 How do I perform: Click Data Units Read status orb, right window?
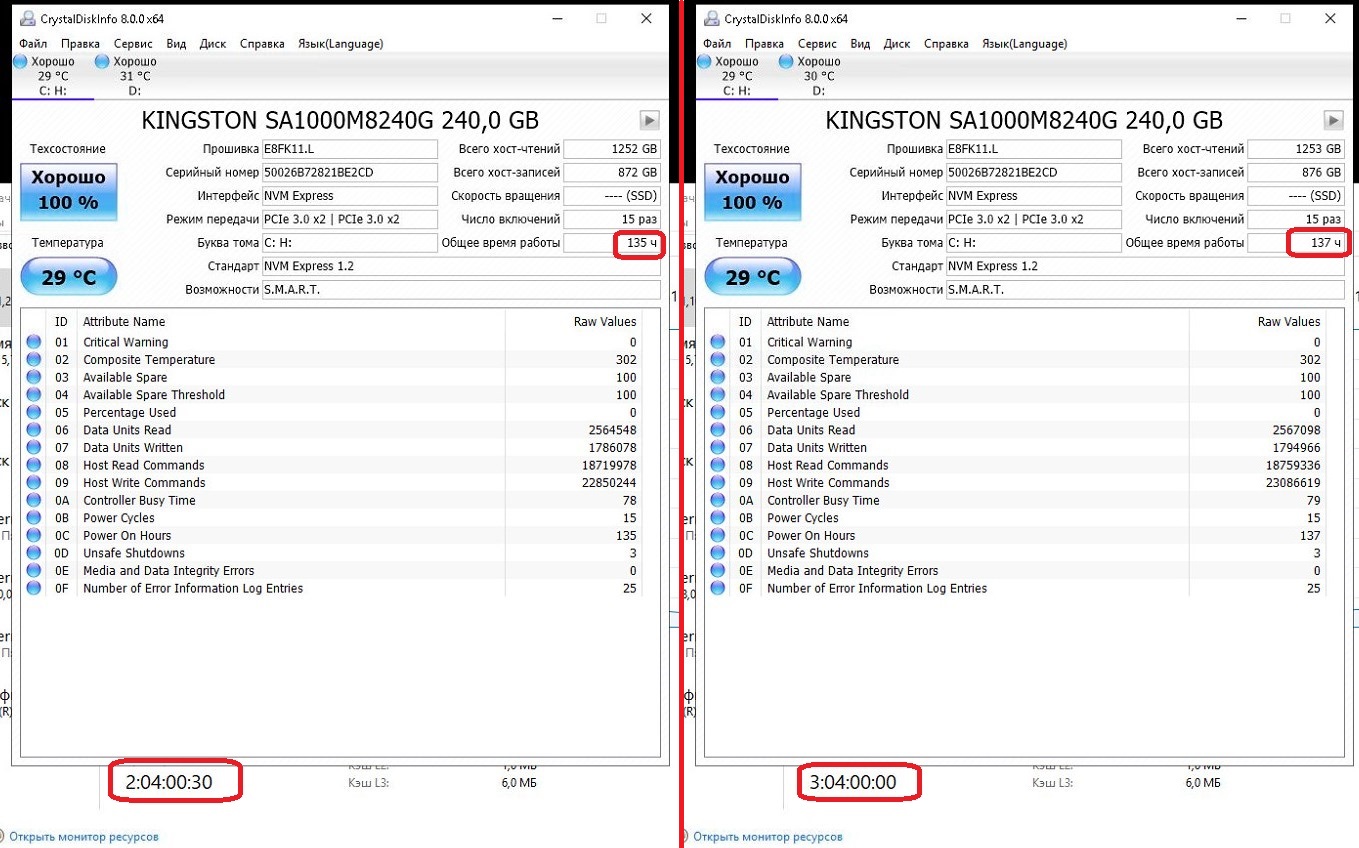pos(718,430)
